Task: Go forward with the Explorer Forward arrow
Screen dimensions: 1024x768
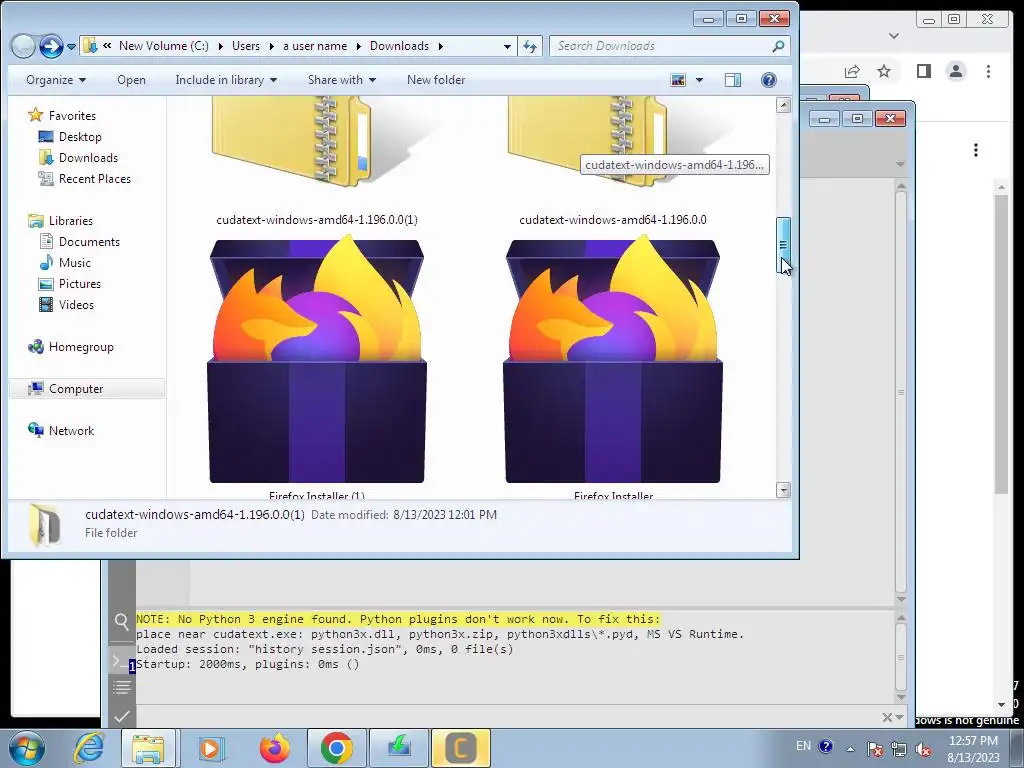Action: (51, 46)
